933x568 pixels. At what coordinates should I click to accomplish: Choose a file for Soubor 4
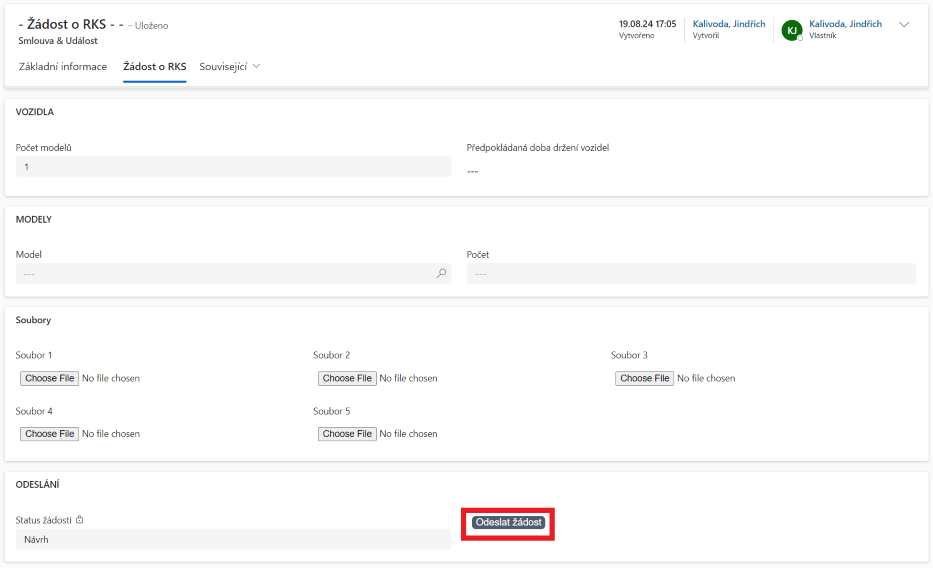50,434
